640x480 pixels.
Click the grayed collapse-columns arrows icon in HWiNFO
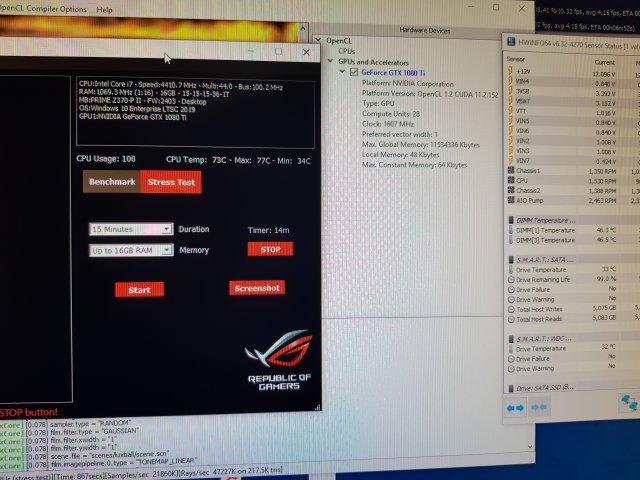(539, 408)
